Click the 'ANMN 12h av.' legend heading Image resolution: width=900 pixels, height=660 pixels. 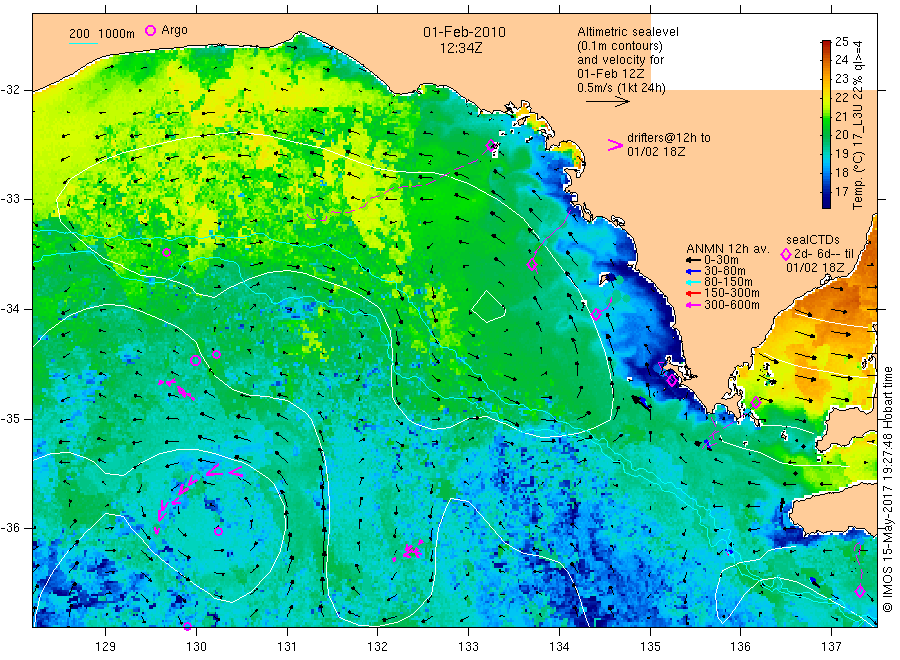(x=727, y=249)
